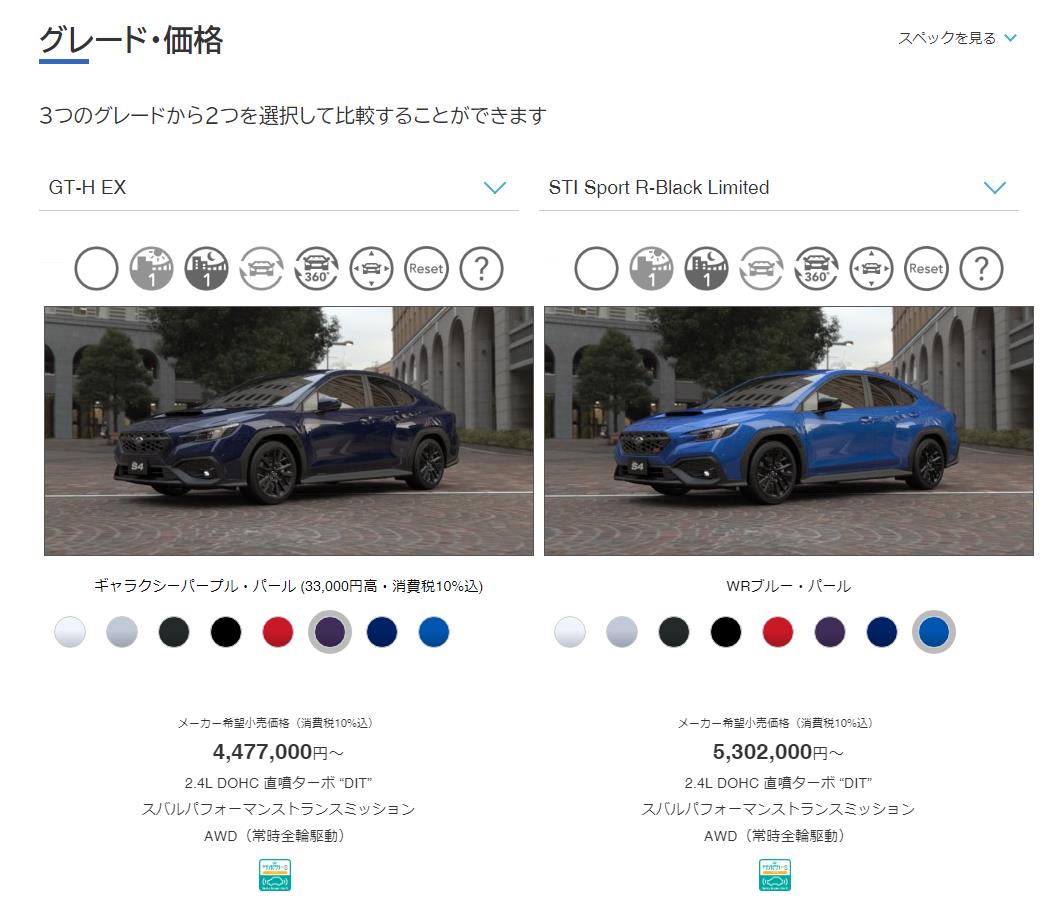Choose the red color swatch for GT-H EX
The height and width of the screenshot is (901, 1061).
277,632
